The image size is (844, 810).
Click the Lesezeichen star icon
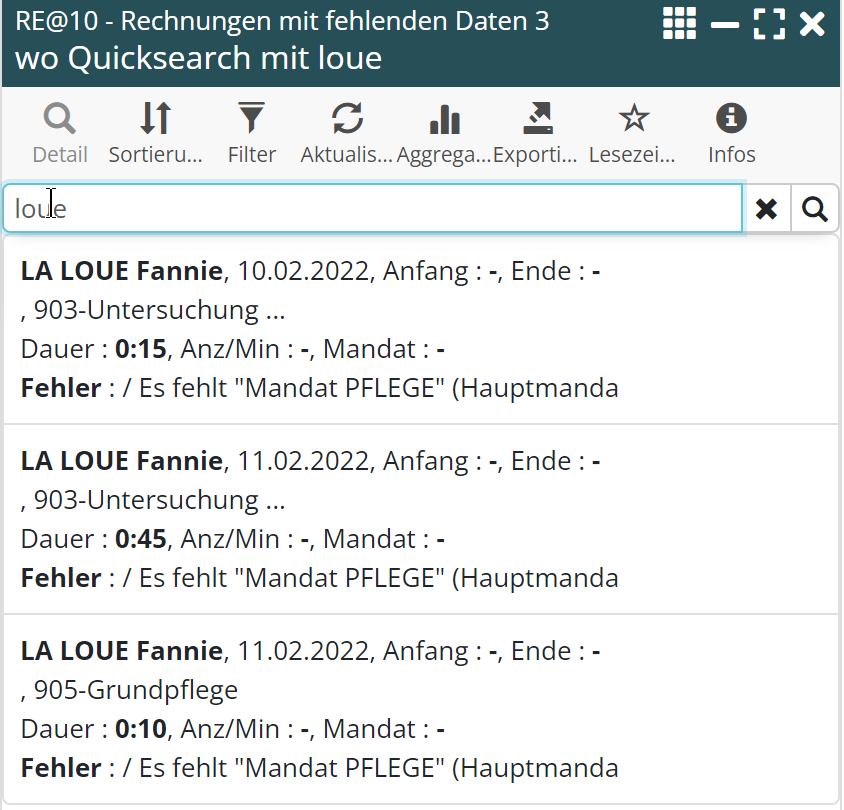[633, 133]
